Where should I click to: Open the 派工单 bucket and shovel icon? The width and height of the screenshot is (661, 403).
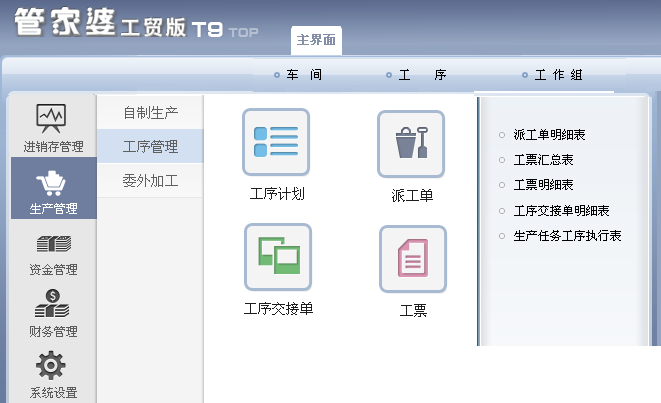[411, 144]
